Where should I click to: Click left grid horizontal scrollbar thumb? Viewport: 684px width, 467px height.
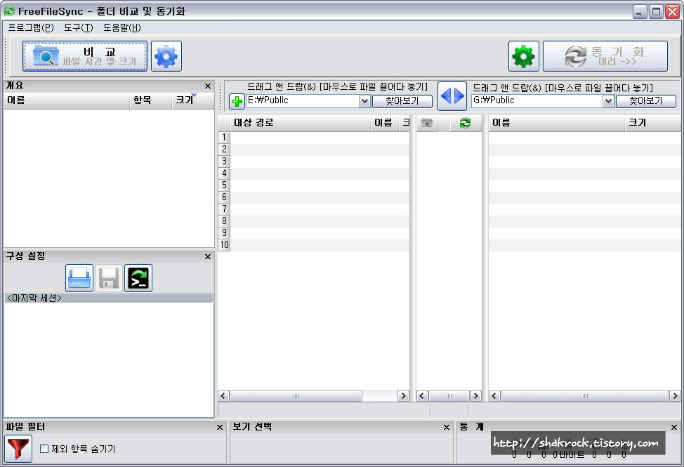[x=296, y=396]
